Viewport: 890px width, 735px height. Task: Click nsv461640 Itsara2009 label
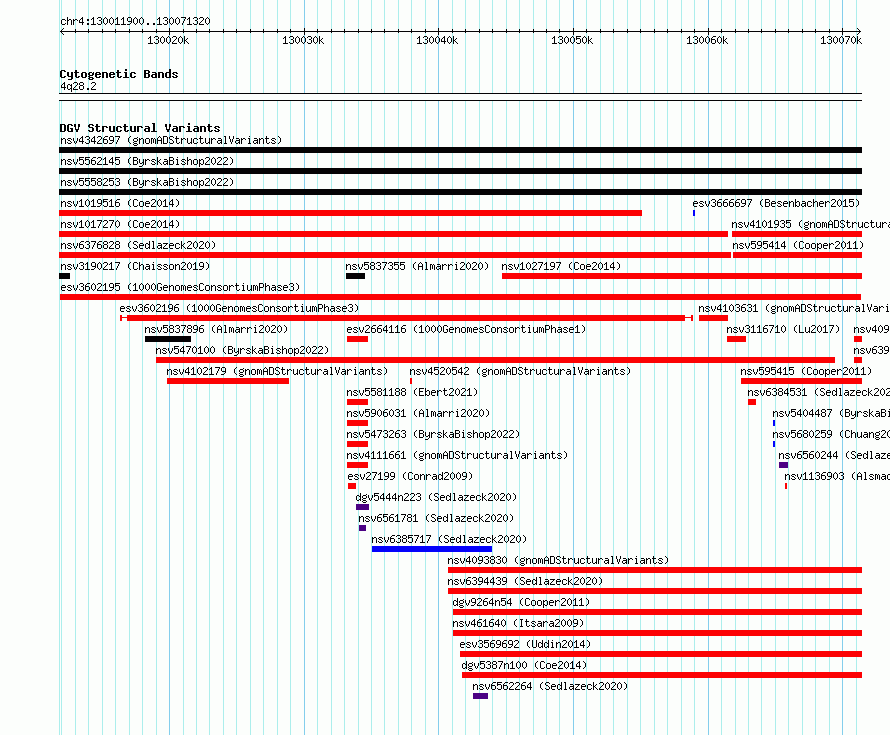[518, 623]
